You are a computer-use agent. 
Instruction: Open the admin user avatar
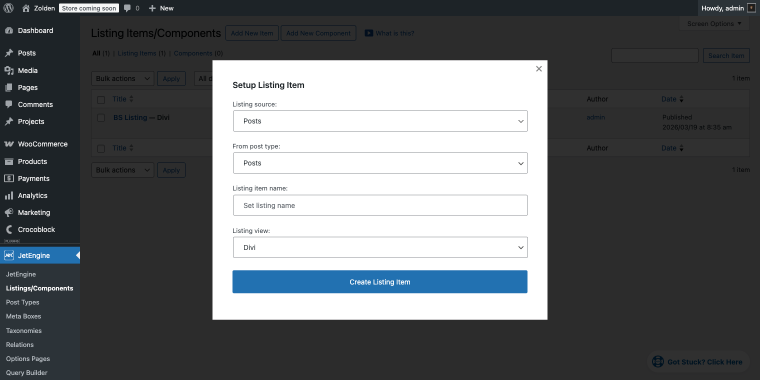pos(751,8)
